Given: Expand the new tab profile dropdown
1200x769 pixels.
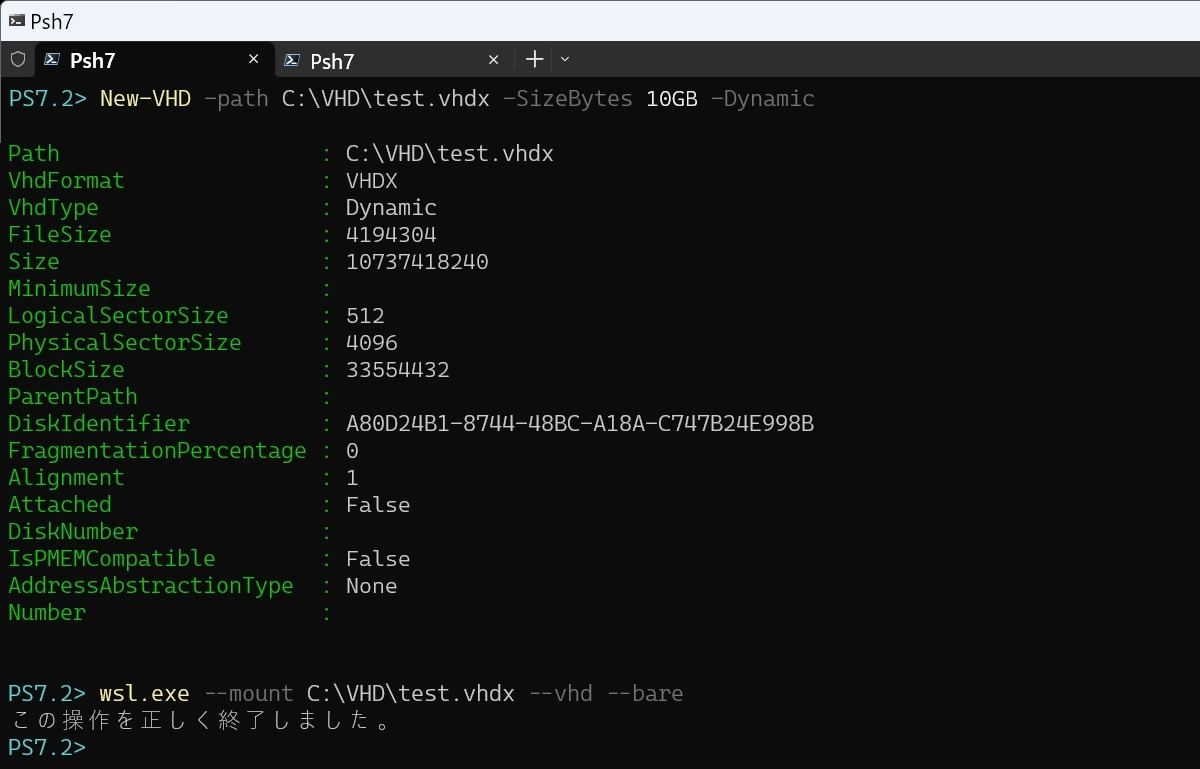Looking at the screenshot, I should pos(565,59).
